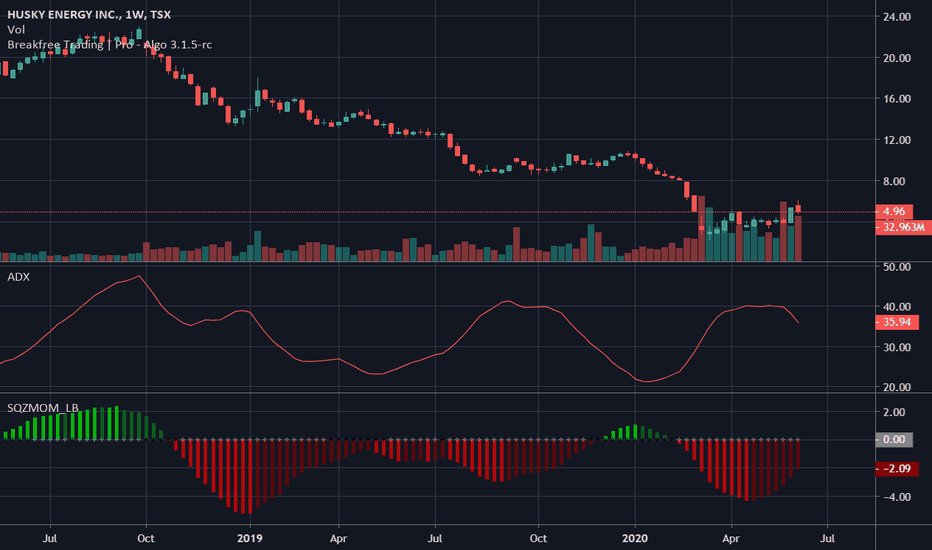Select the Vol indicator label
This screenshot has height=550, width=932.
click(x=16, y=30)
